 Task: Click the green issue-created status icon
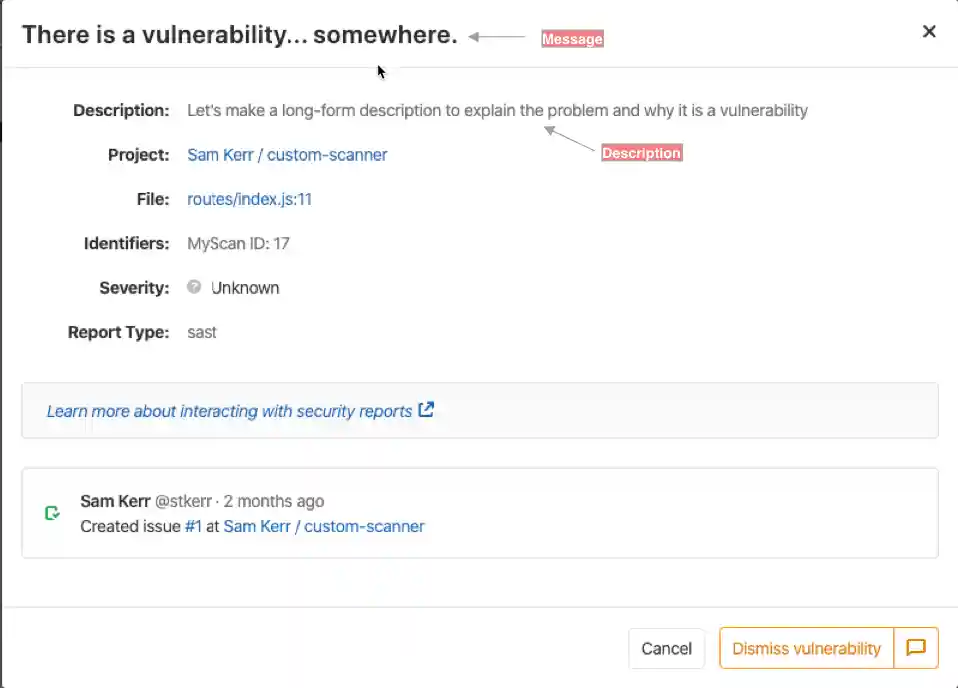point(52,513)
